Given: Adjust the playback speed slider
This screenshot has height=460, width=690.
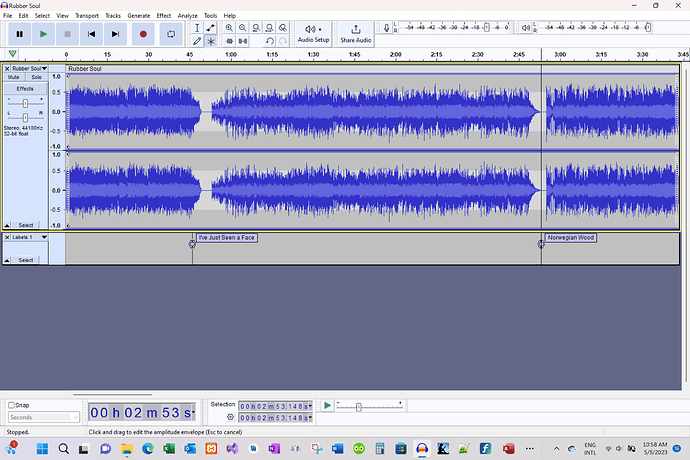Looking at the screenshot, I should [359, 407].
